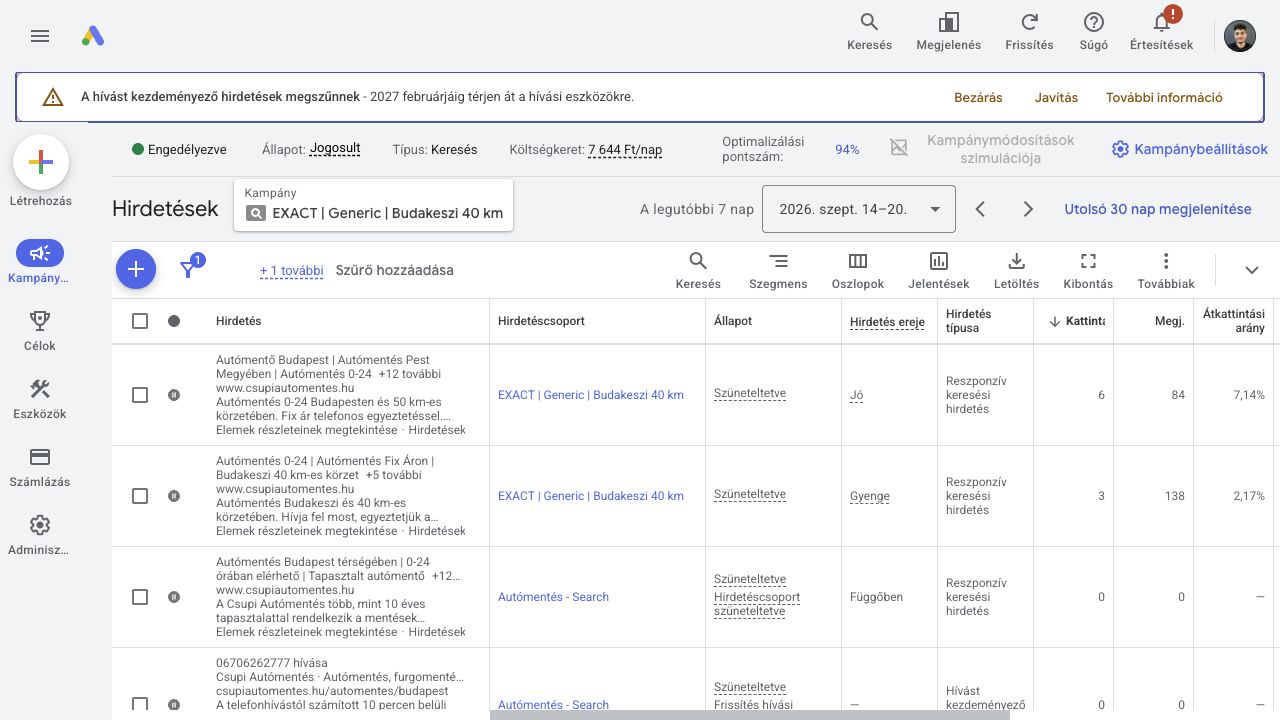Click Utolsó 30 nap megjelenítése
This screenshot has height=720, width=1280.
1158,209
